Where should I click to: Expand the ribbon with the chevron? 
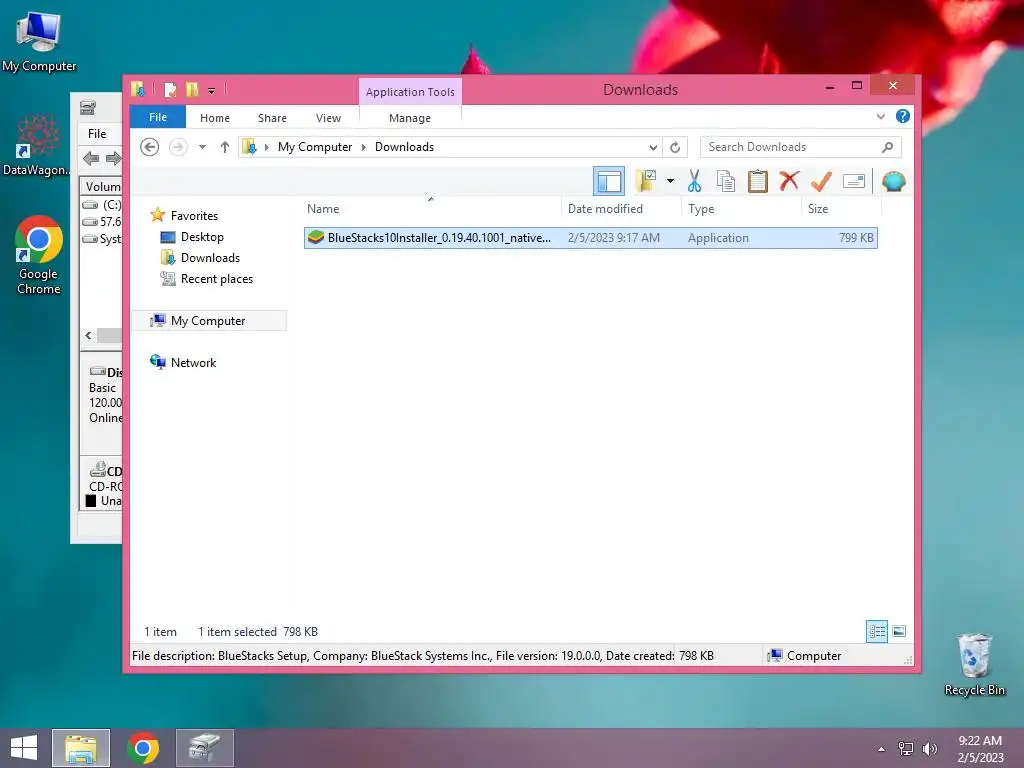(x=881, y=117)
